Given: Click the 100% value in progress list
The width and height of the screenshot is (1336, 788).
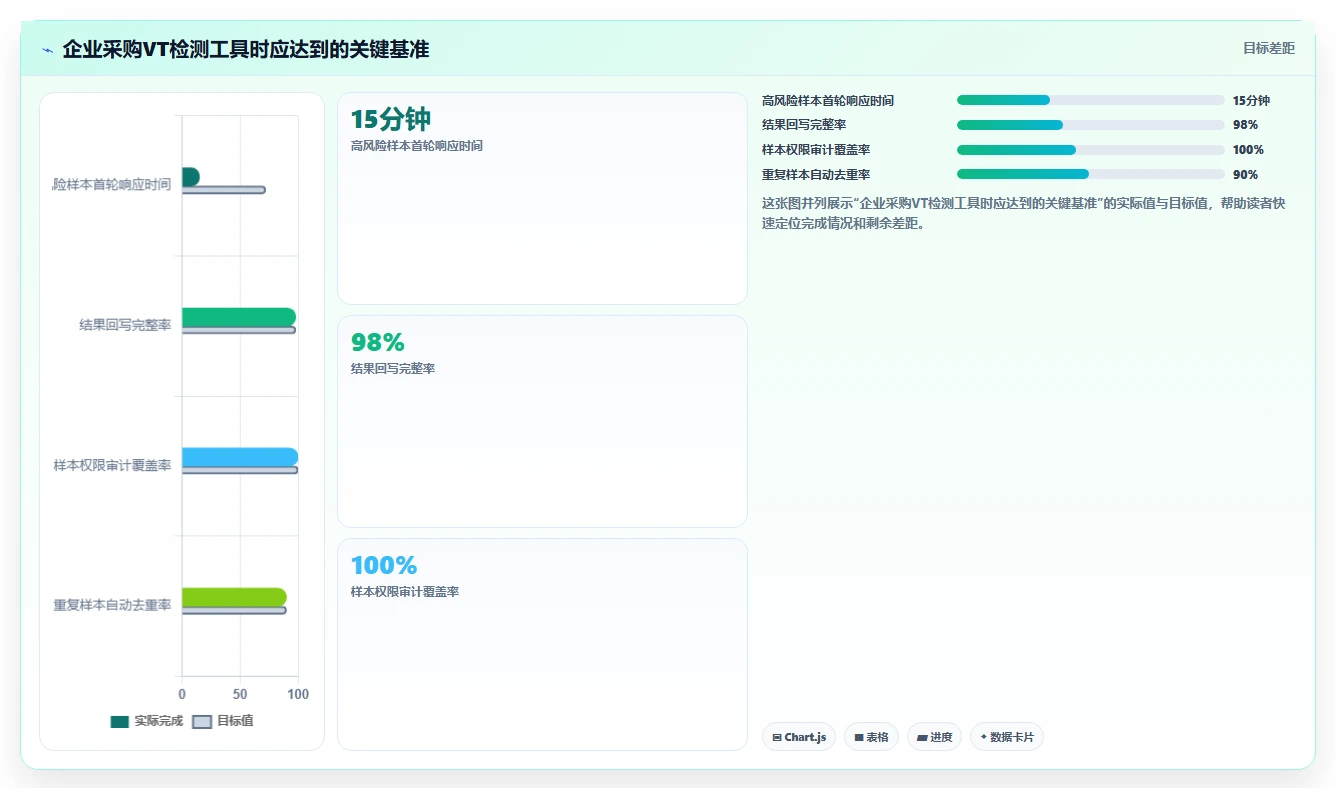Looking at the screenshot, I should click(1248, 150).
